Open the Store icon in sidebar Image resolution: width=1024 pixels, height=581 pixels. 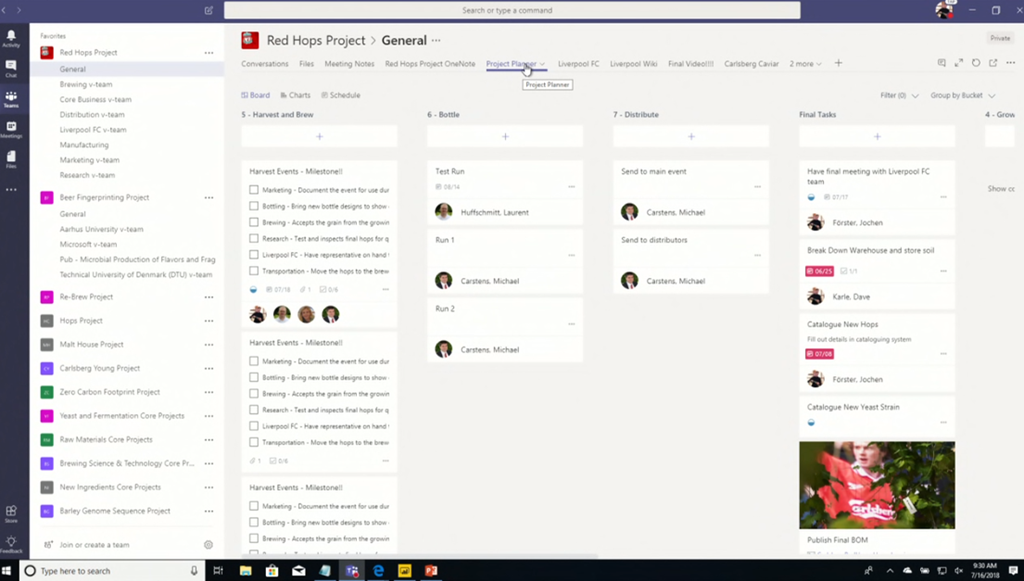coord(11,513)
